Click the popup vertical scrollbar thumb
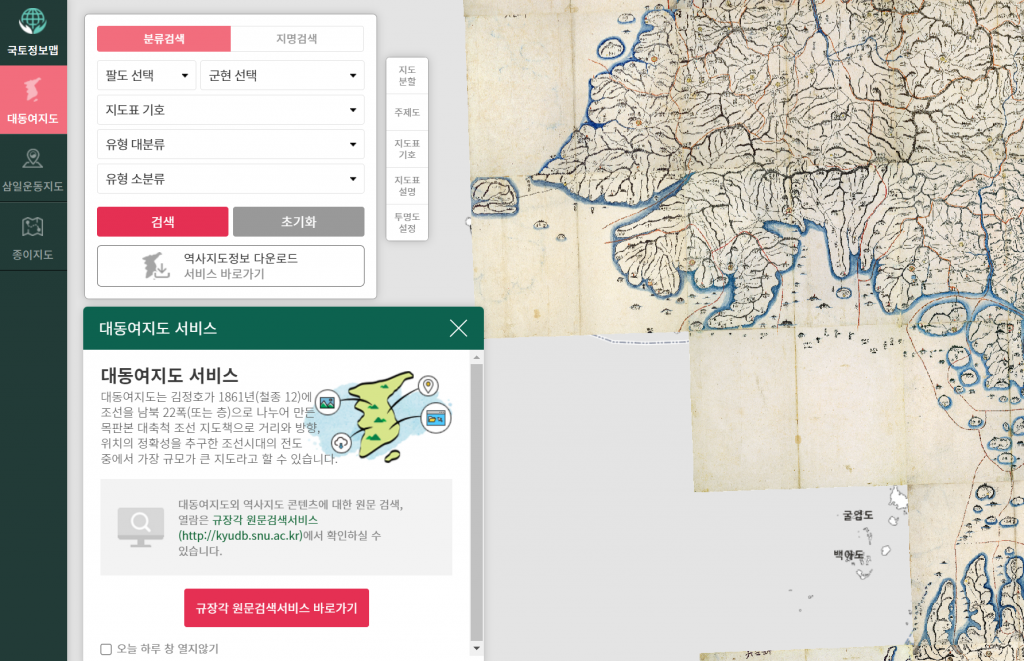 [477, 502]
